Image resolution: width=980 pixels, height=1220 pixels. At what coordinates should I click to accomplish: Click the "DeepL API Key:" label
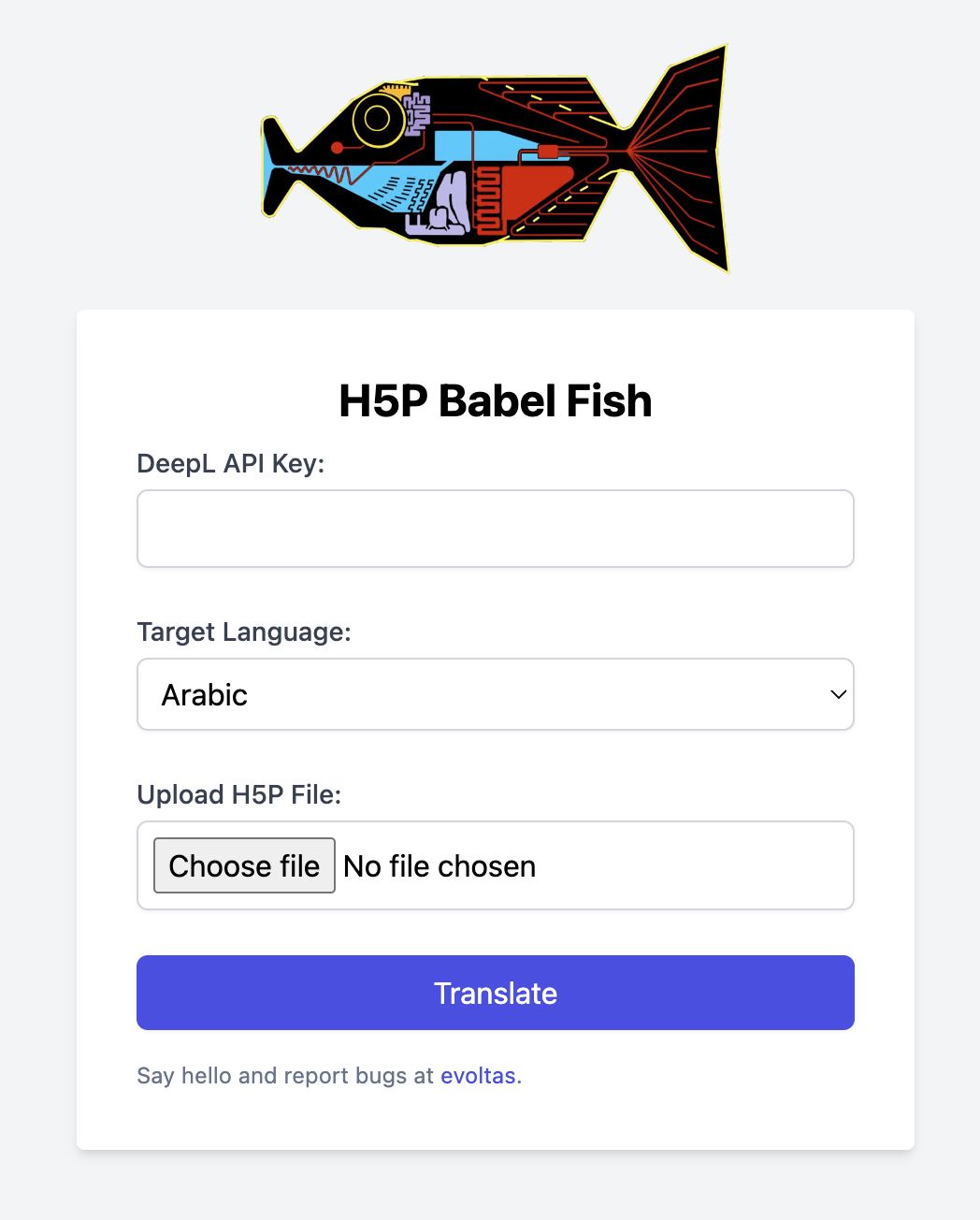coord(230,464)
